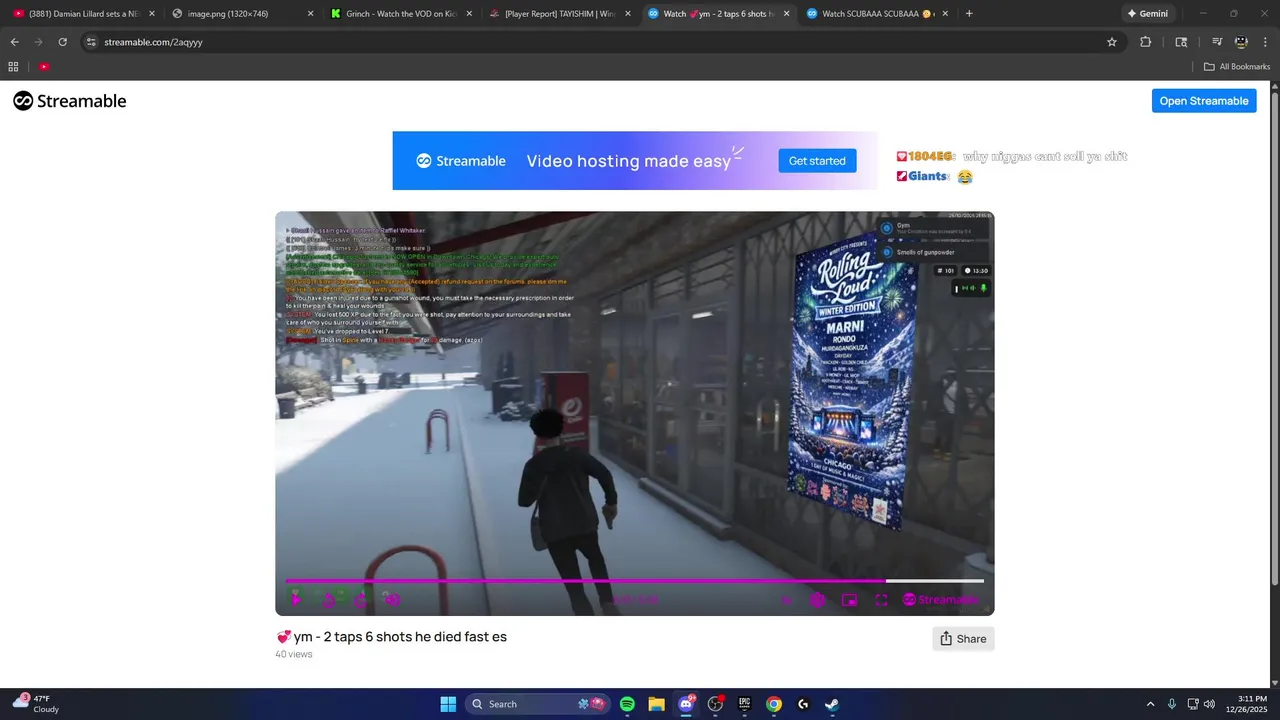Click the taskbar Search box
The image size is (1280, 720).
538,704
